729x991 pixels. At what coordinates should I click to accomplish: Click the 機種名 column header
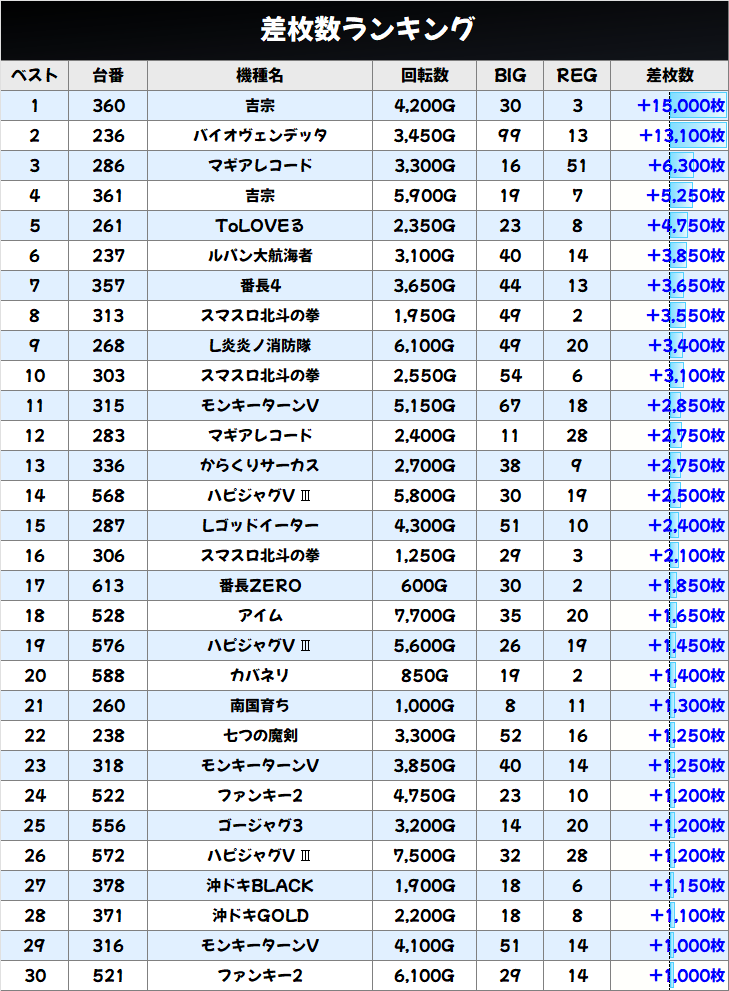(260, 76)
